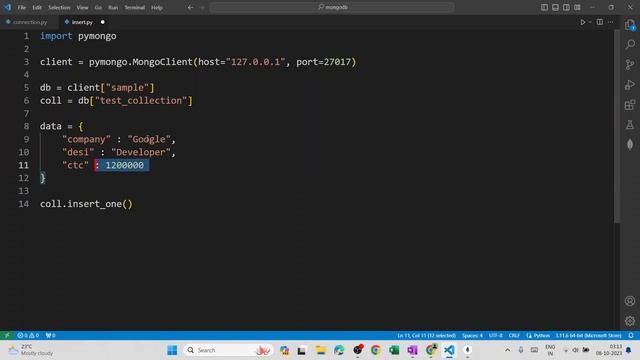Screen dimensions: 640x360
Task: Open the Search view in activity bar
Action: [630, 44]
